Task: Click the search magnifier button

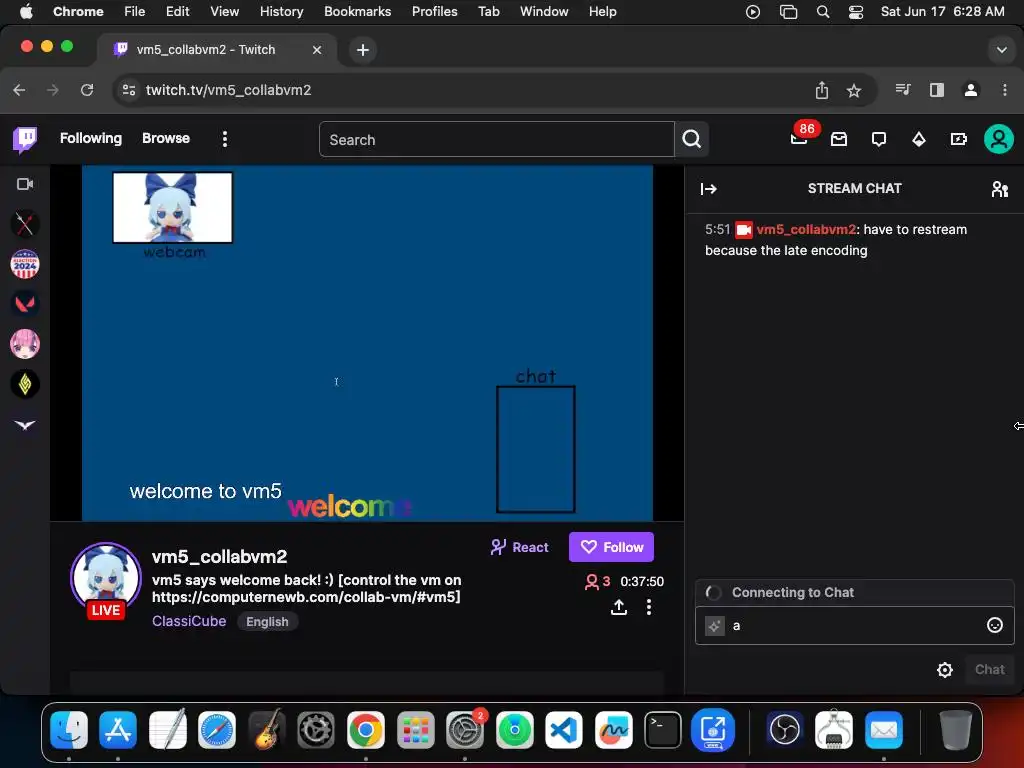Action: pos(692,139)
